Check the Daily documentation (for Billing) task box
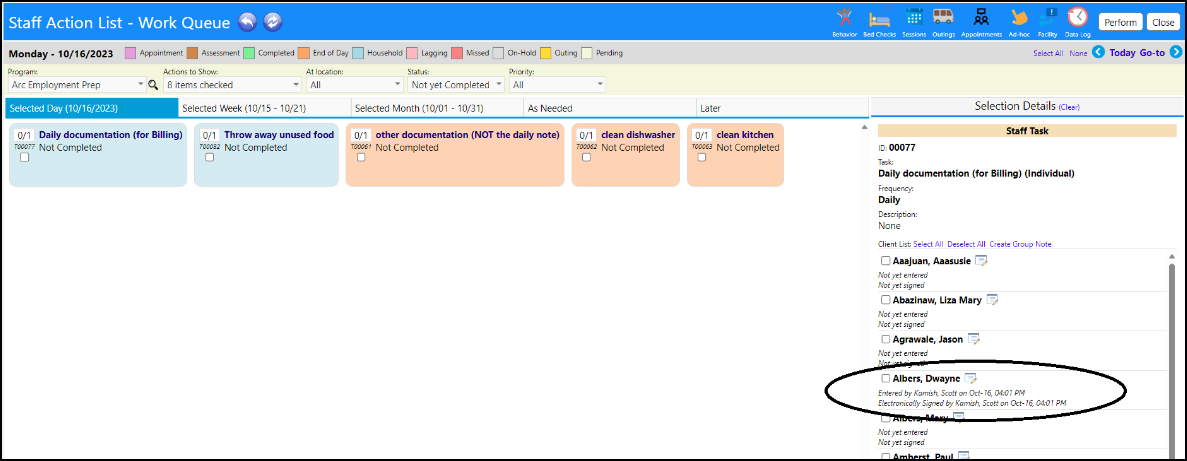This screenshot has width=1187, height=461. (25, 157)
